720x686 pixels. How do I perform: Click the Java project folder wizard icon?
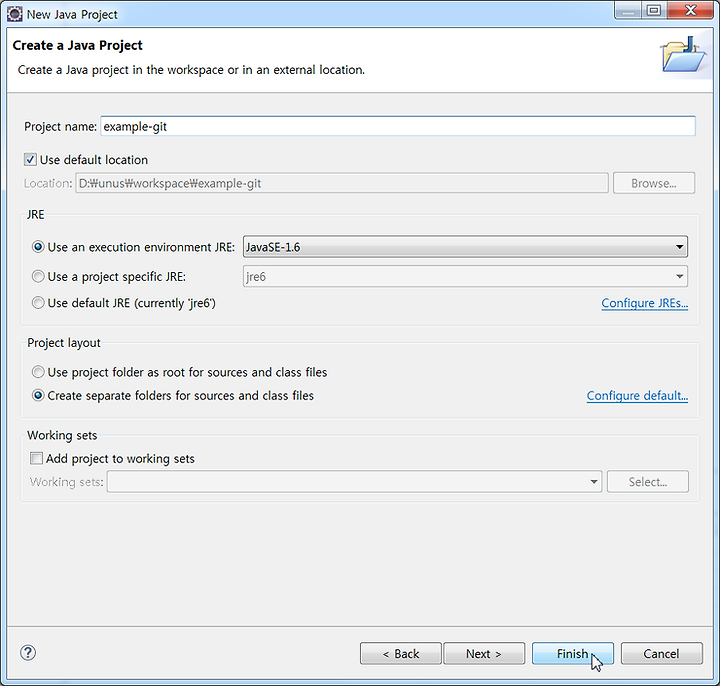(x=683, y=55)
